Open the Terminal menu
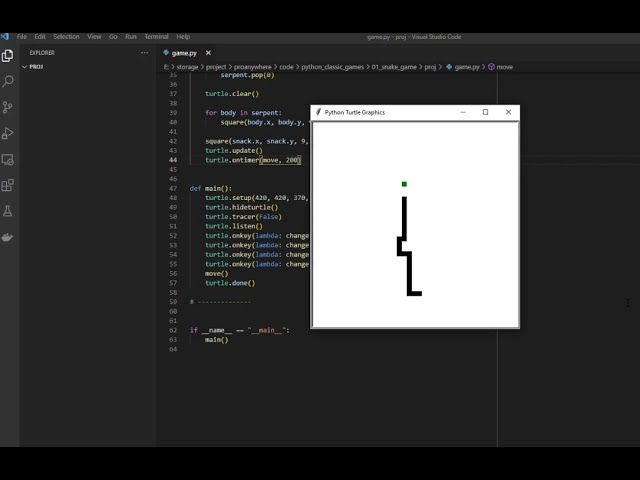 156,37
